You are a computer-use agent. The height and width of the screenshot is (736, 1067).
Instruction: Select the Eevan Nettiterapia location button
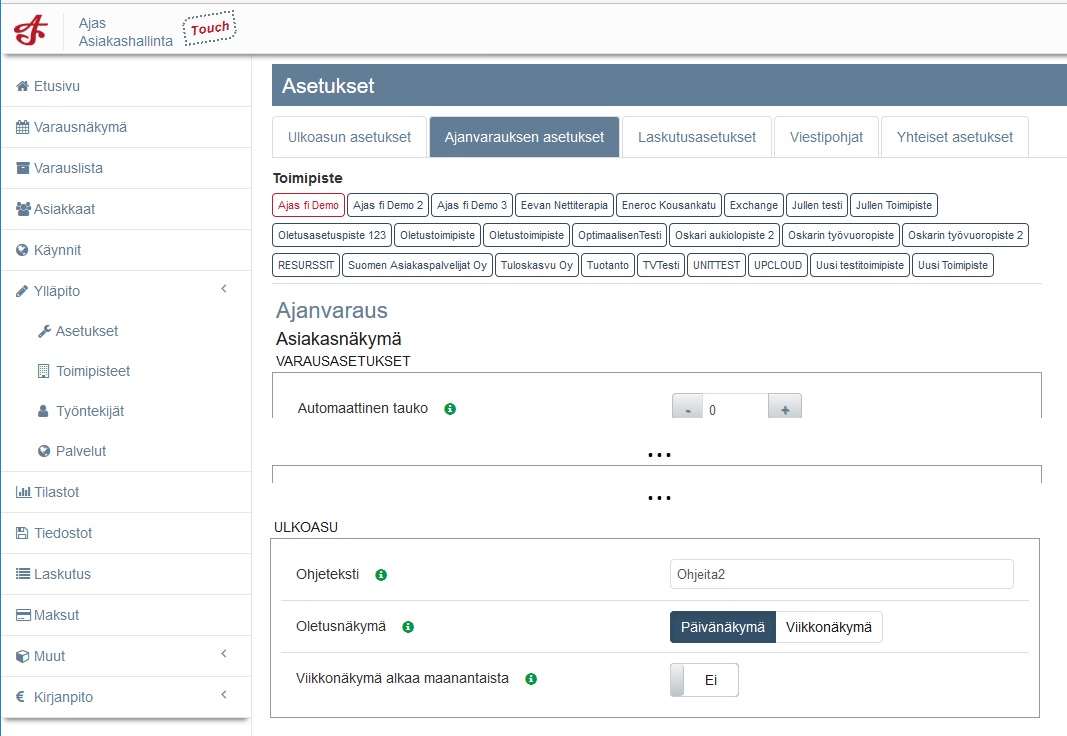(x=564, y=205)
